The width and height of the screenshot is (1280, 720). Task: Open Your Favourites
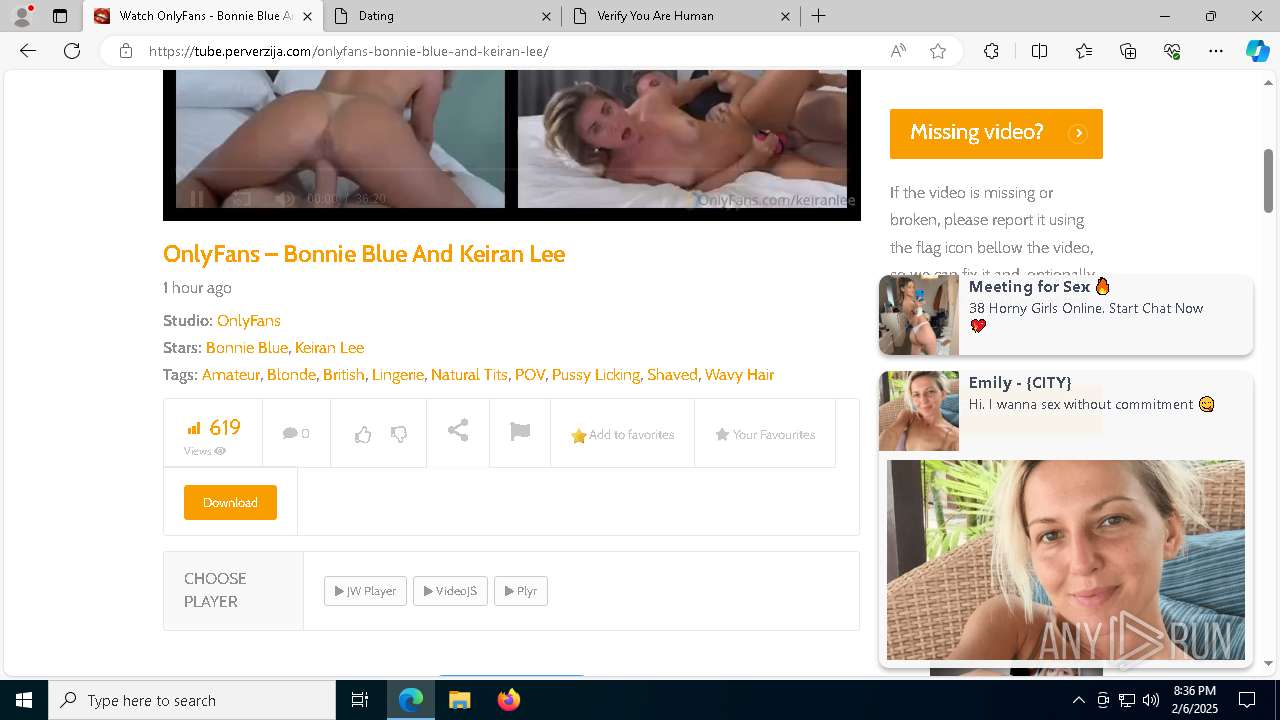coord(765,435)
